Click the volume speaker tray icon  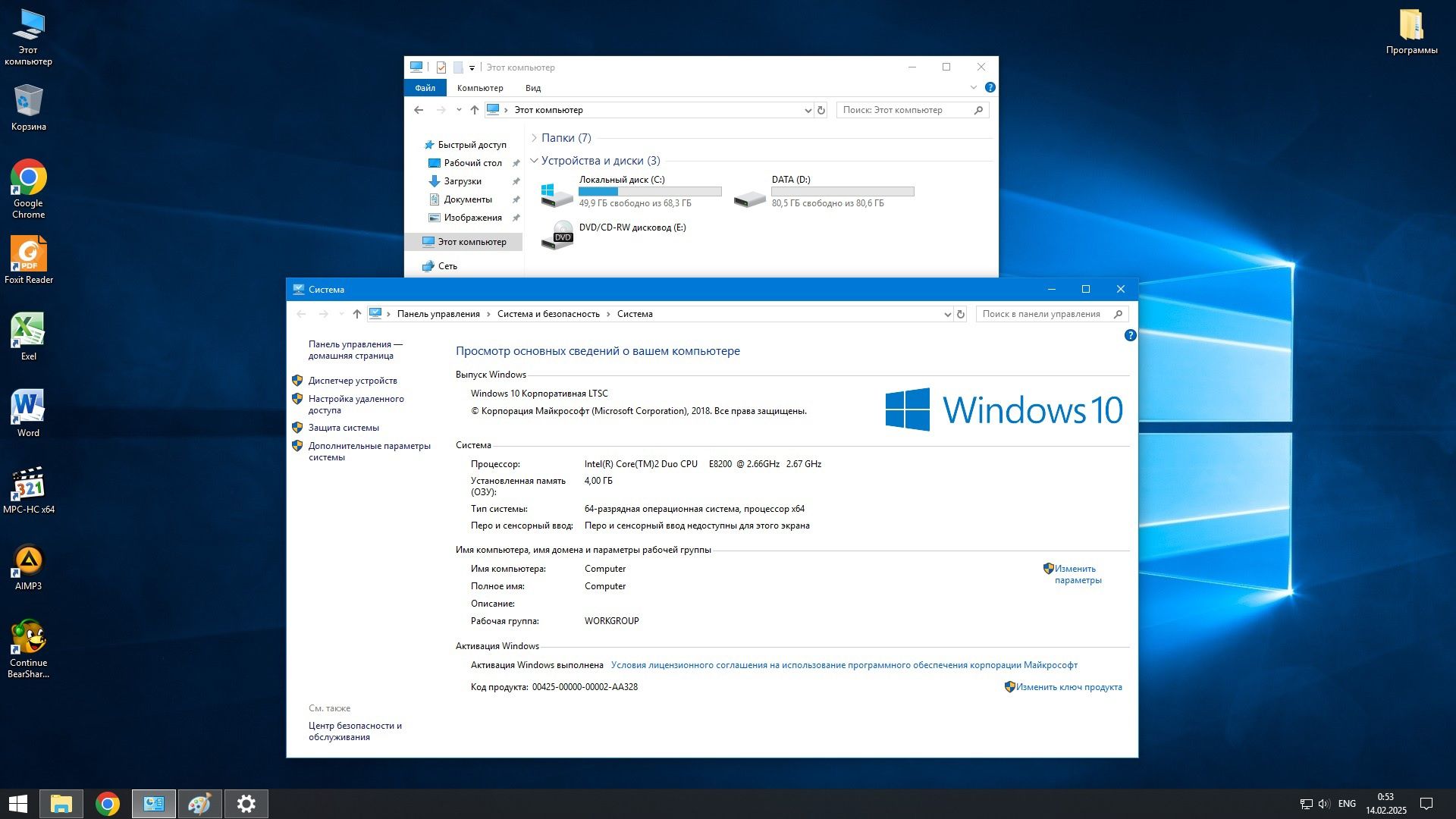click(x=1324, y=804)
